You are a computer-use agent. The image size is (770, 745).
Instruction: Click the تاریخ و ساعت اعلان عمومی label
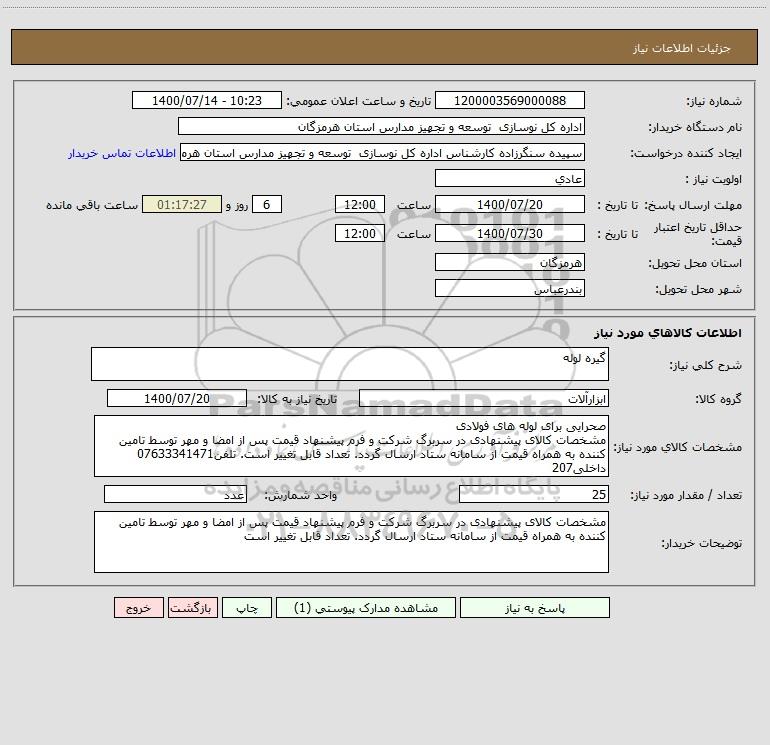359,101
